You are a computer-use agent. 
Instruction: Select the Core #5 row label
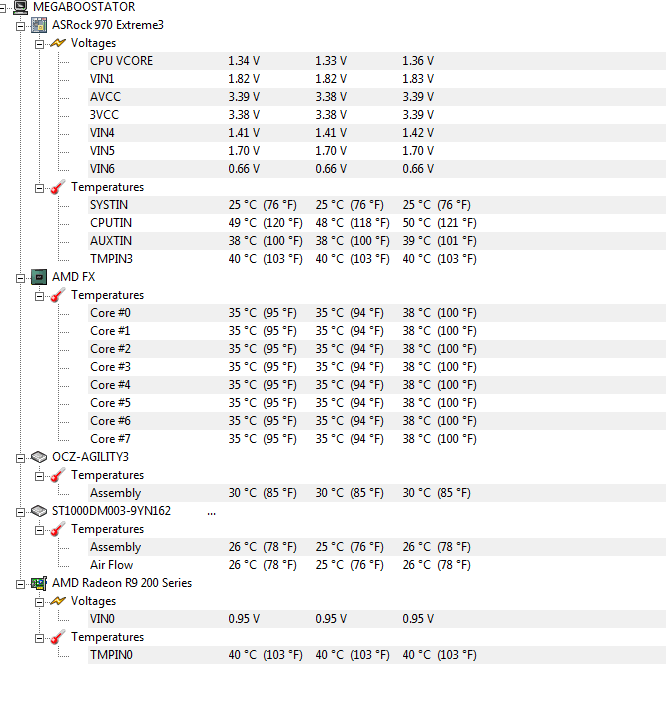pyautogui.click(x=110, y=403)
